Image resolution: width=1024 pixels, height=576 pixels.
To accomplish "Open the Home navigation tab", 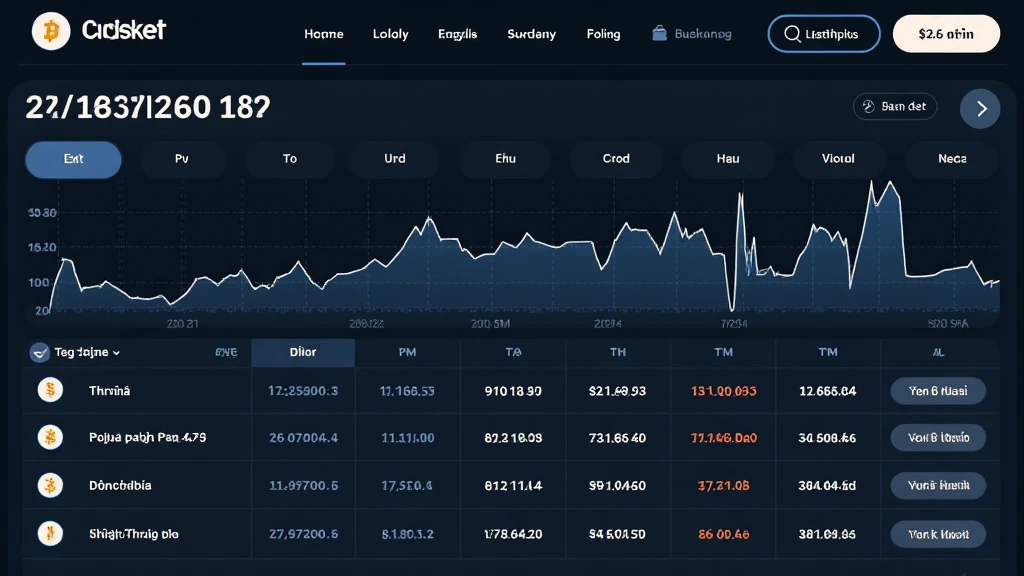I will coord(323,34).
